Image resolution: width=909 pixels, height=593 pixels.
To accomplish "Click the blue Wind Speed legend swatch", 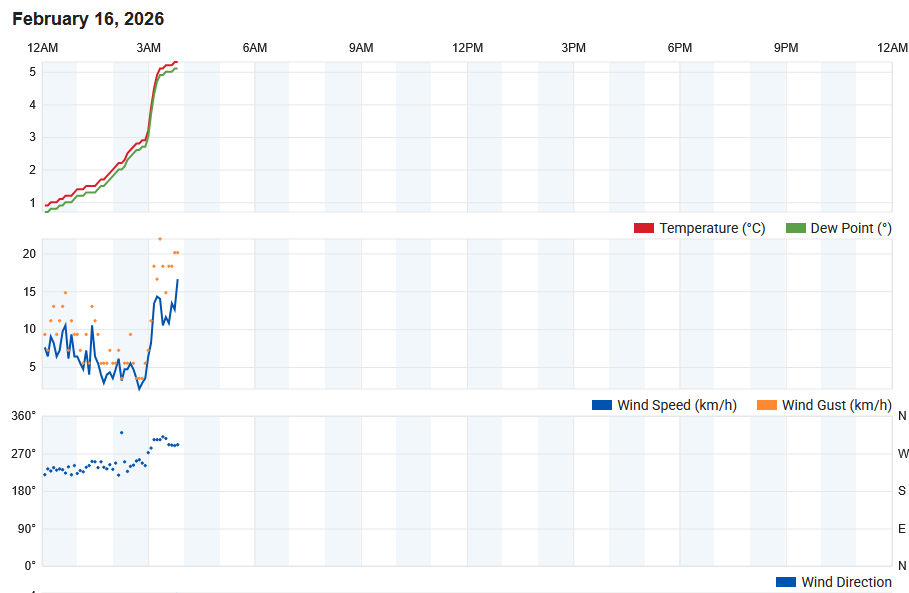I will coord(602,405).
